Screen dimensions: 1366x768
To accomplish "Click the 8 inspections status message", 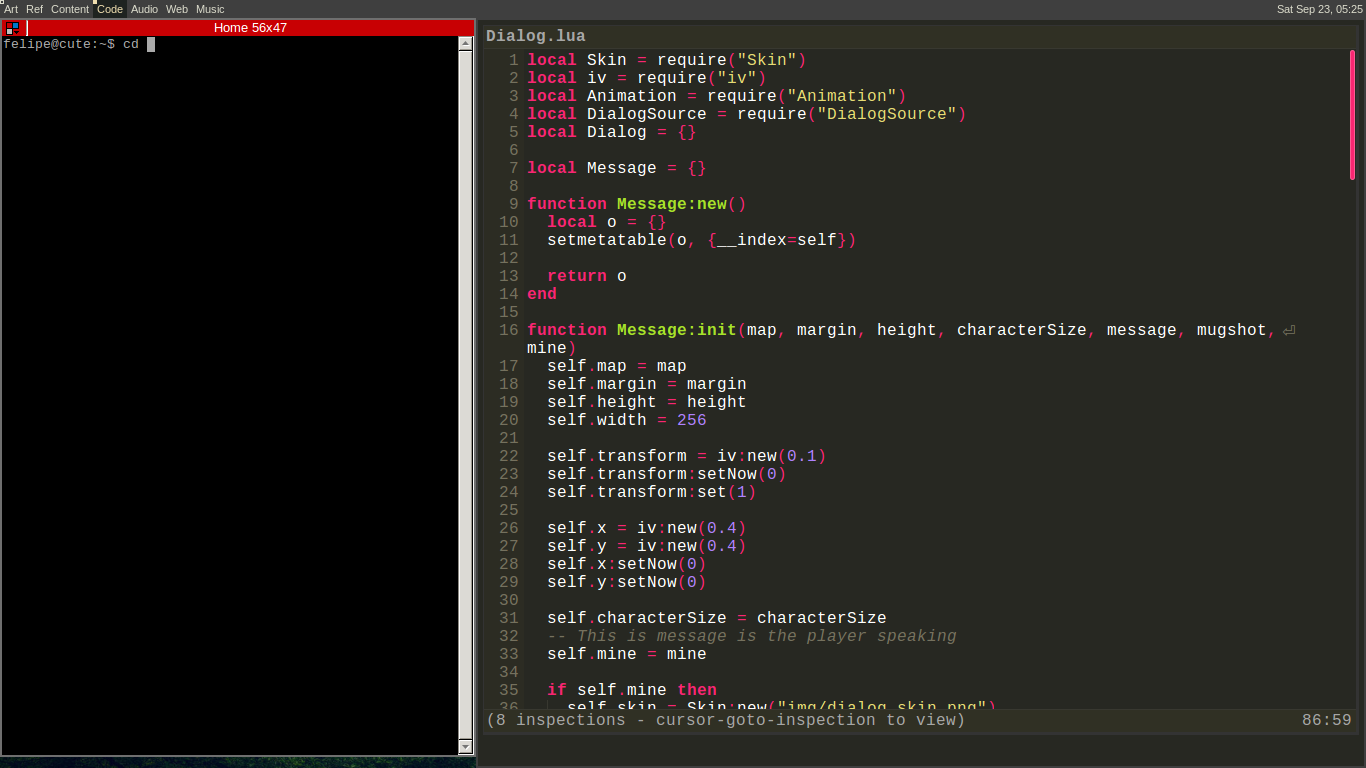I will 726,720.
